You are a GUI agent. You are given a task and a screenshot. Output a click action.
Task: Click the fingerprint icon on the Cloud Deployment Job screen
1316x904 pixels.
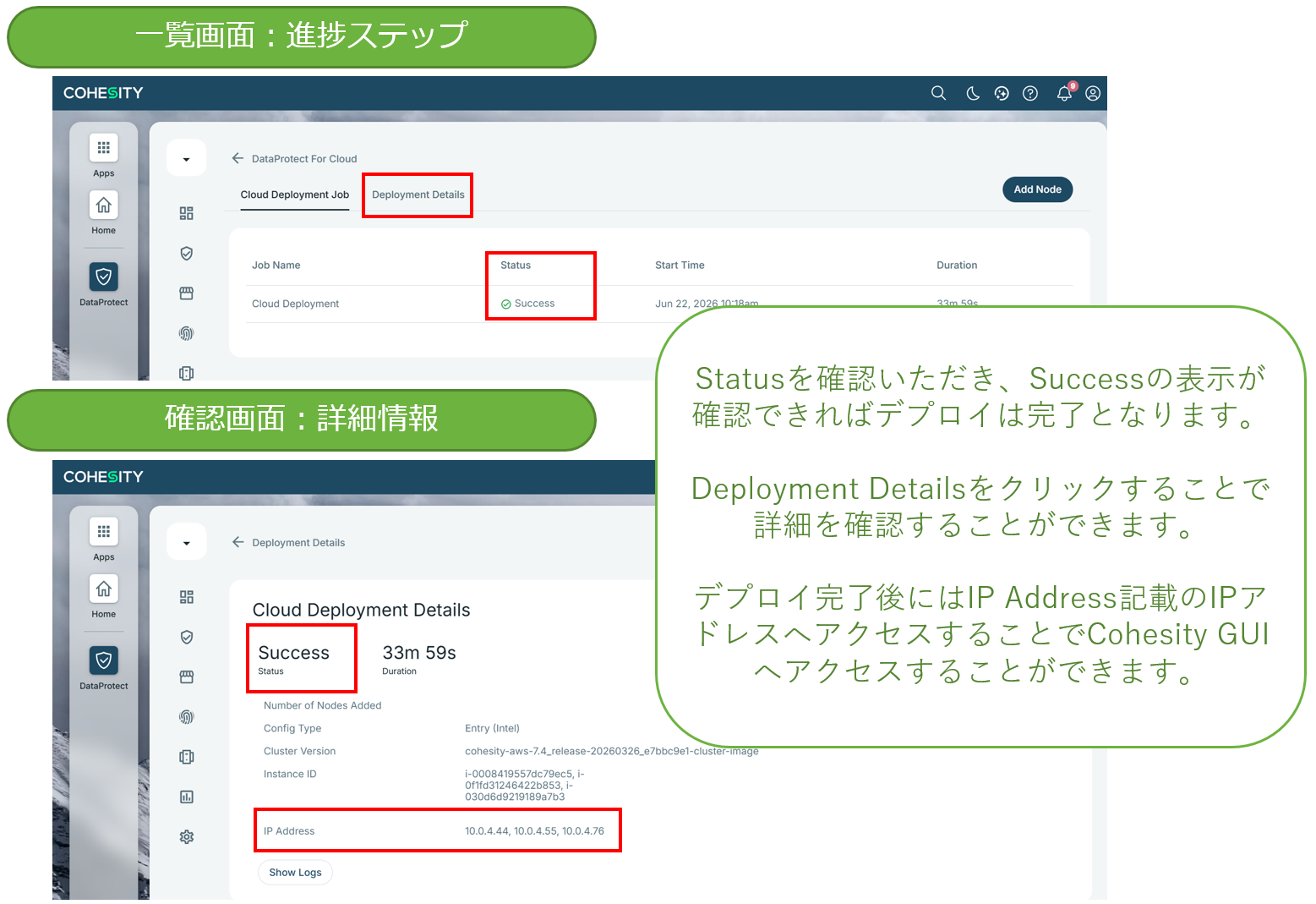point(187,333)
